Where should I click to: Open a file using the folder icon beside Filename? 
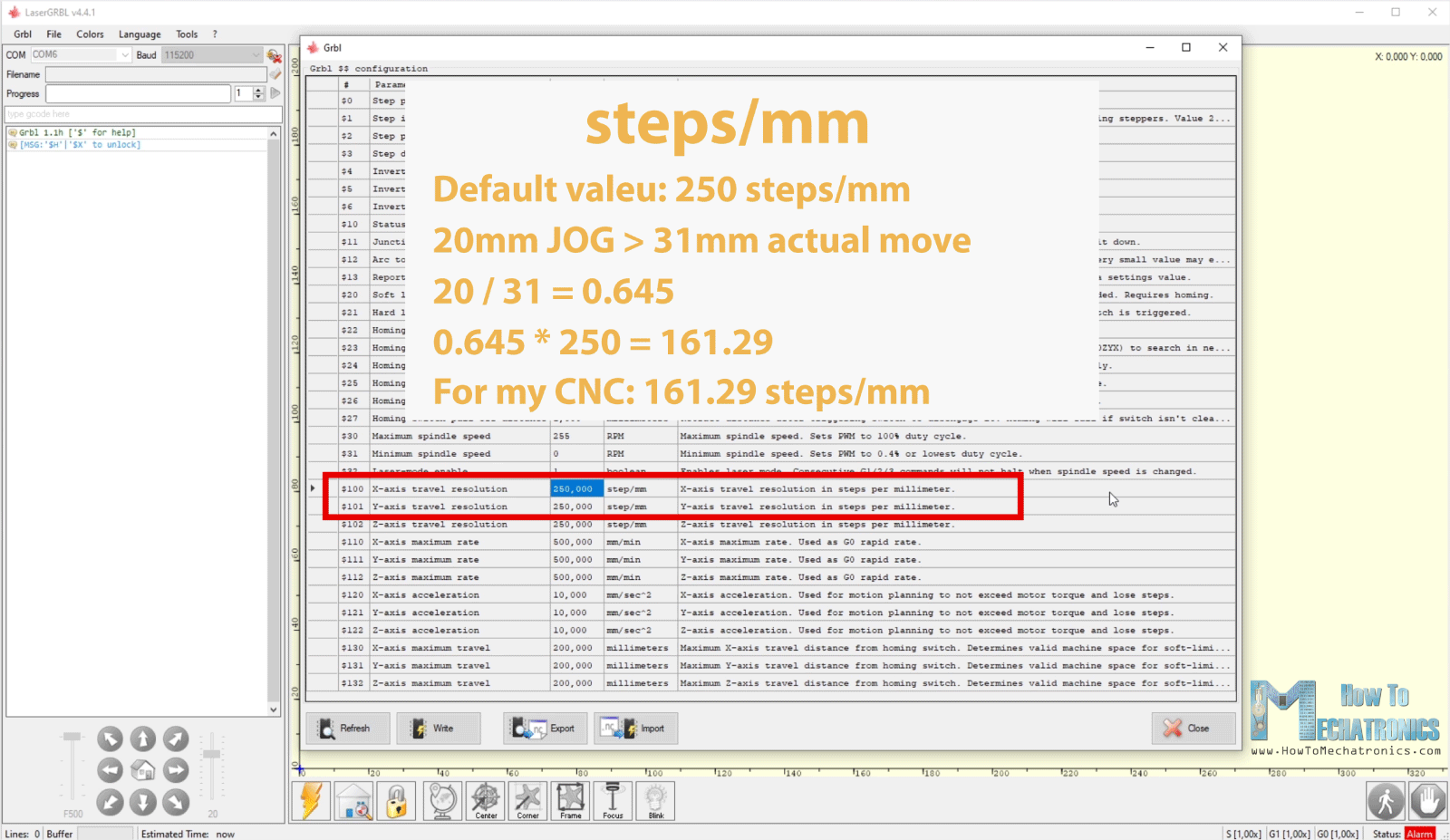click(x=275, y=73)
